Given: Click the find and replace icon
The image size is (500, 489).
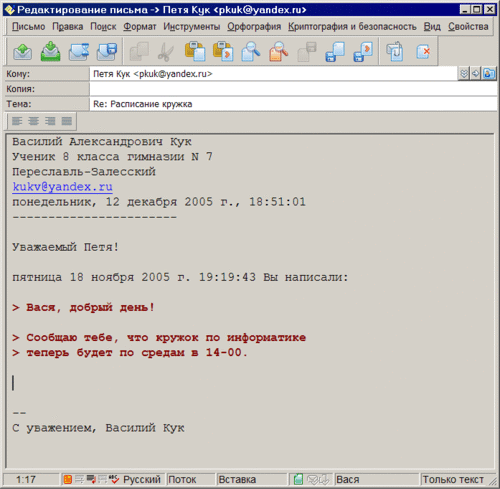Looking at the screenshot, I should [279, 52].
